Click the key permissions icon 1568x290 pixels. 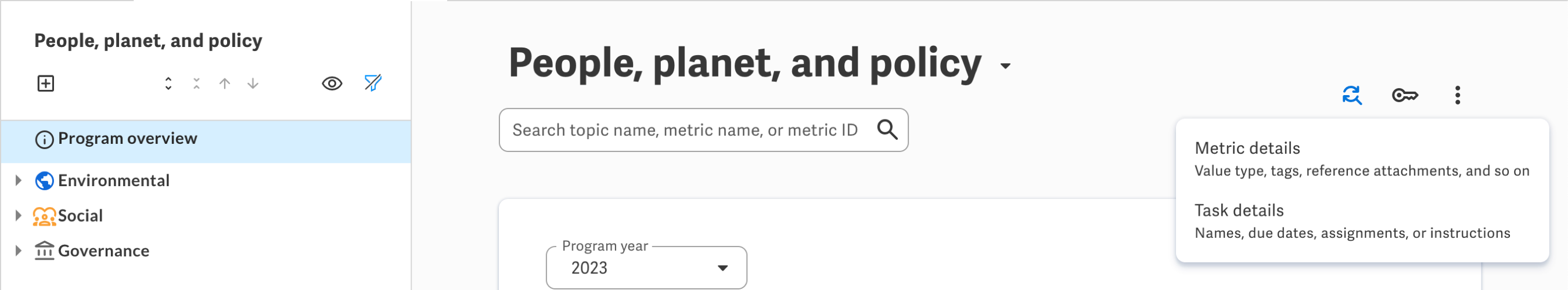1405,96
